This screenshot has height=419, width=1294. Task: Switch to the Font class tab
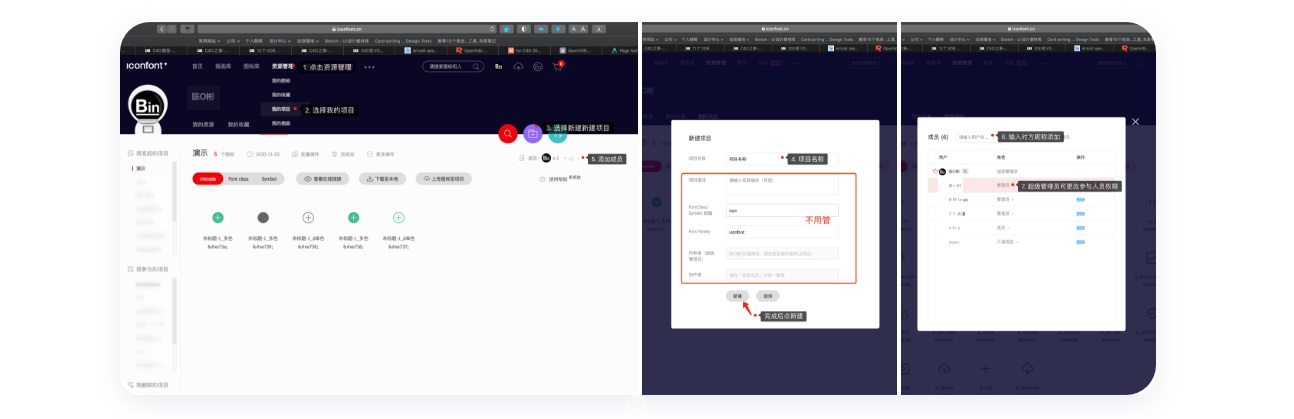point(239,178)
